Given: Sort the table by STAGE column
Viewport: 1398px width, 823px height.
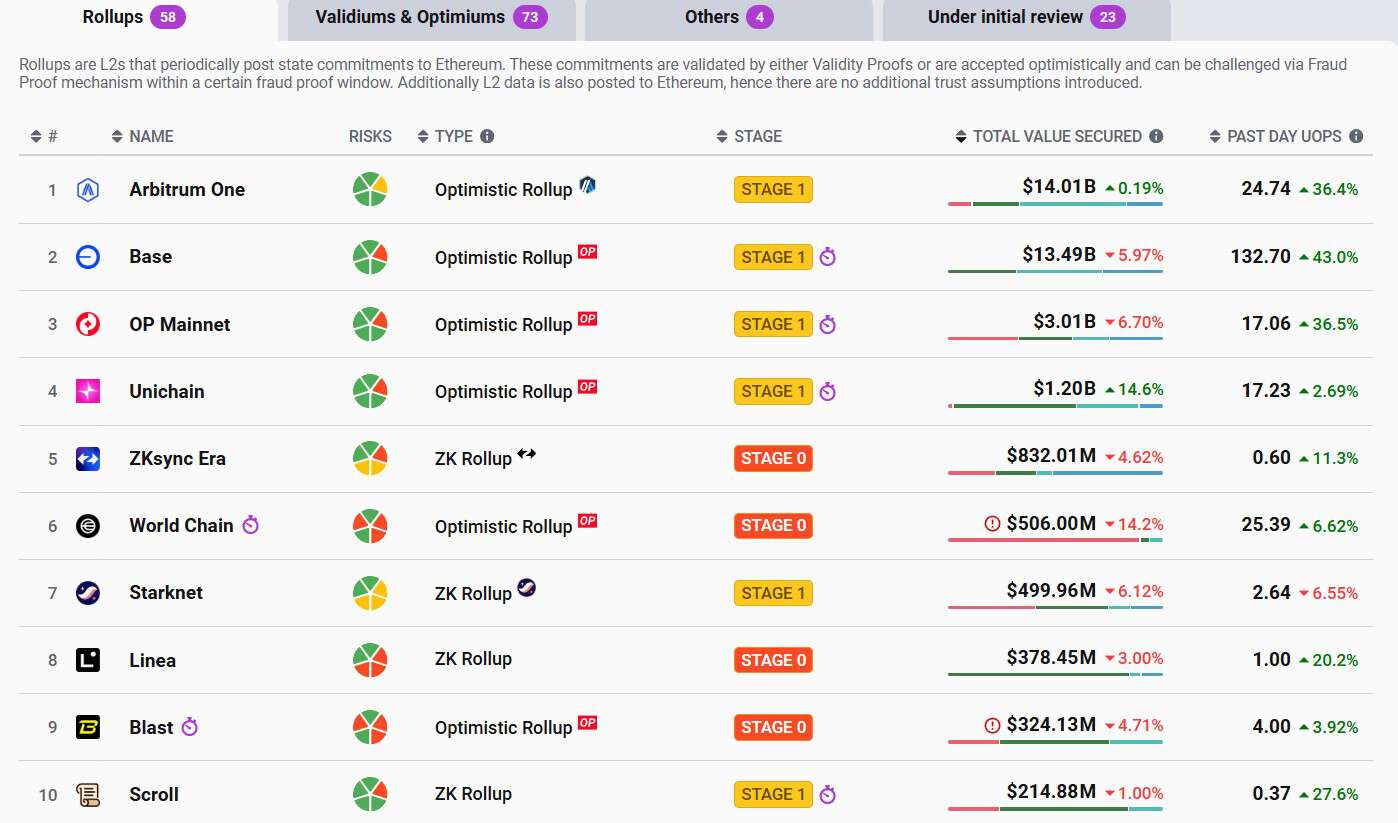Looking at the screenshot, I should click(749, 136).
